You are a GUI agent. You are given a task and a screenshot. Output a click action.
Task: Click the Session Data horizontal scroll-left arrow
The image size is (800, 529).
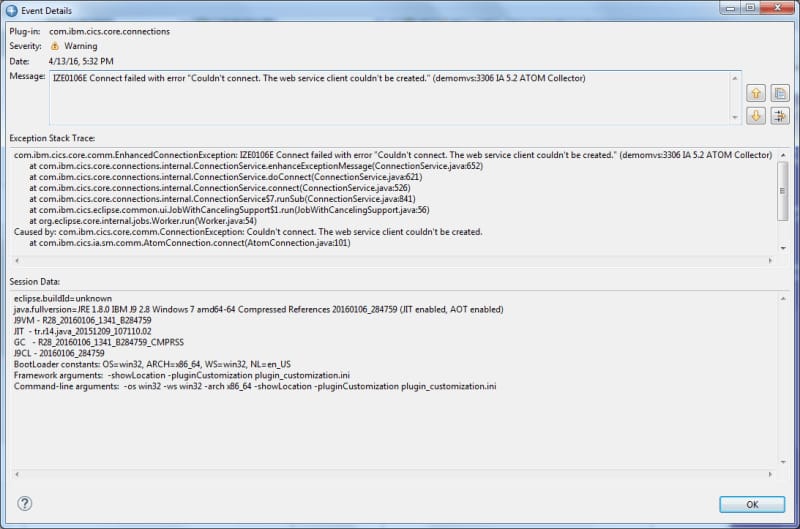pos(17,474)
